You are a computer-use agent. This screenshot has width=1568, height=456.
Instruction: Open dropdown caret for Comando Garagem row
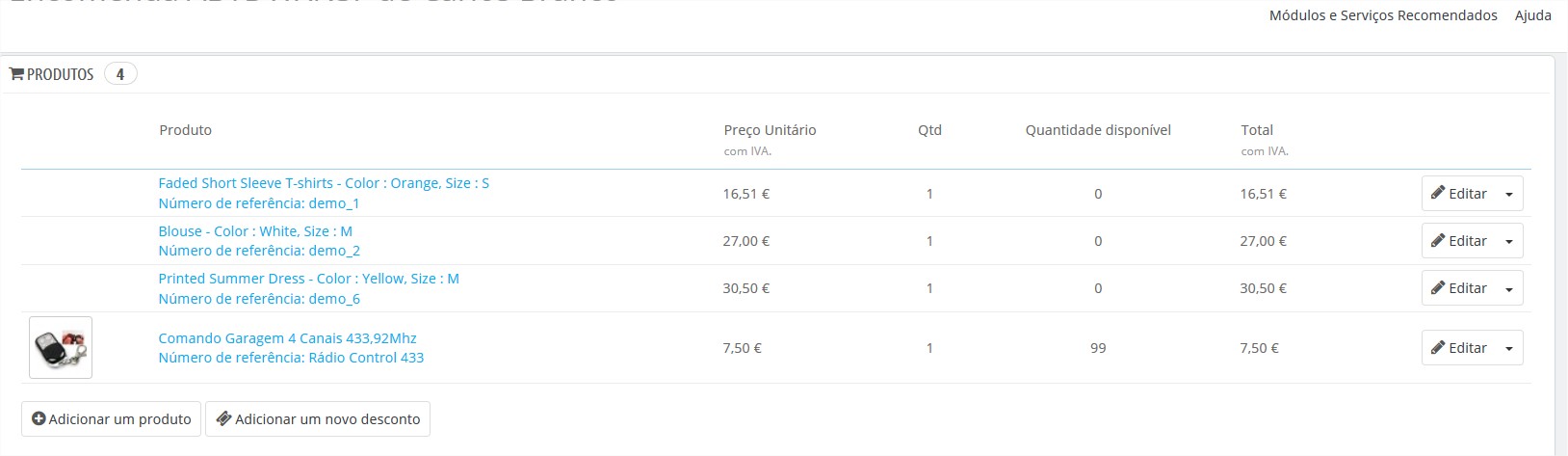tap(1509, 348)
